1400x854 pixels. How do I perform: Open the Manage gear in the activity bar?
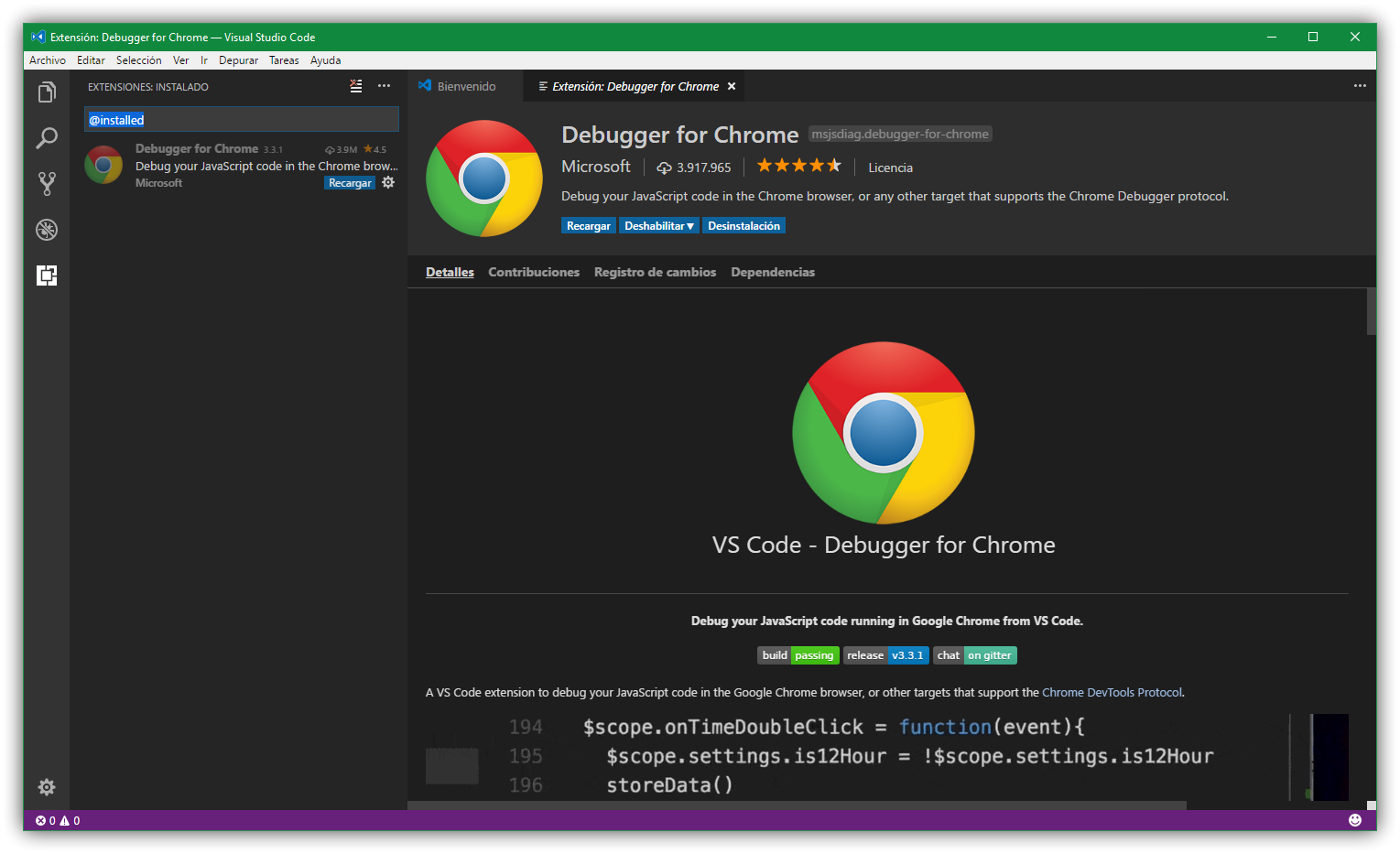point(47,787)
